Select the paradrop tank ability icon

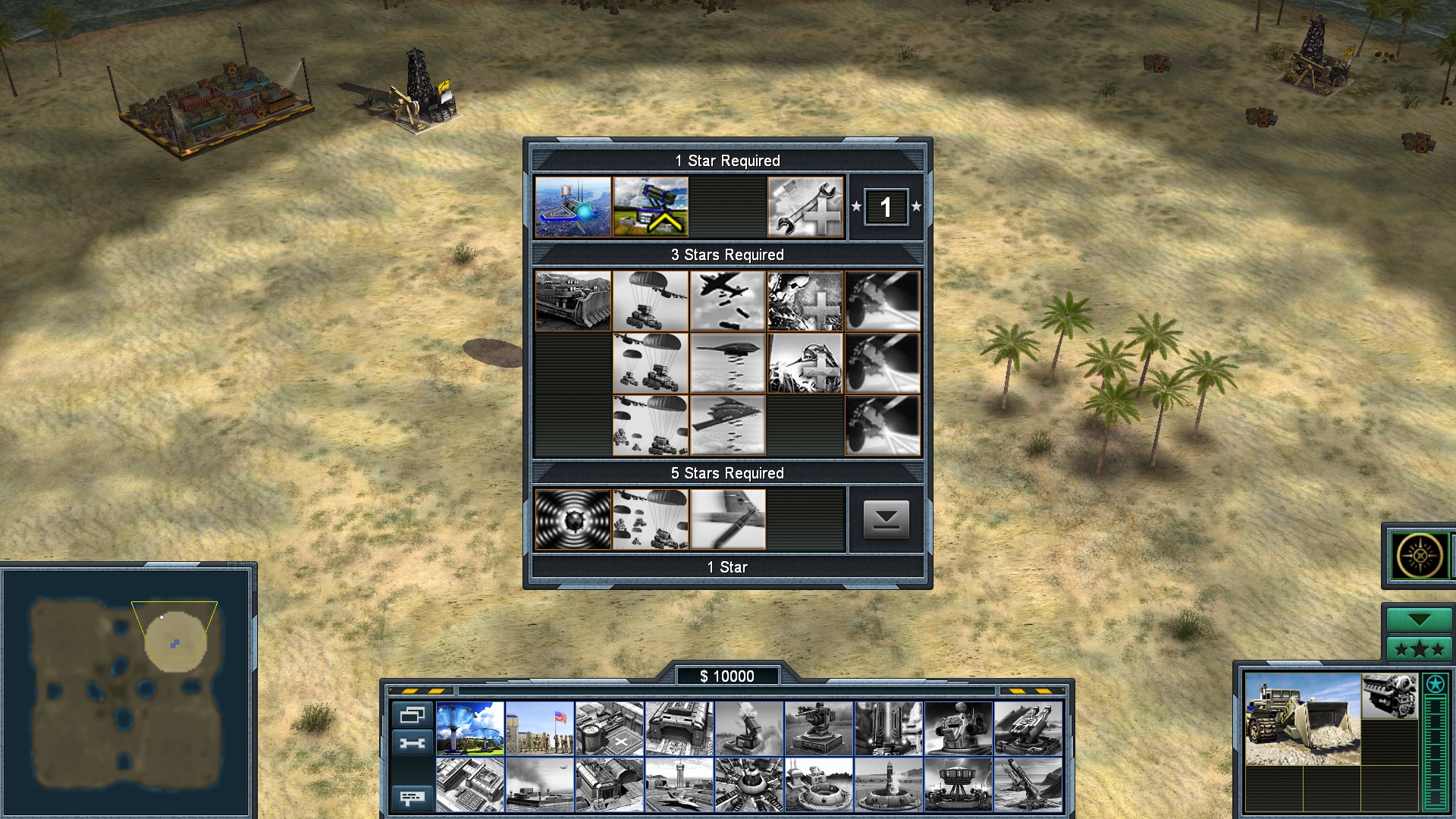coord(652,301)
